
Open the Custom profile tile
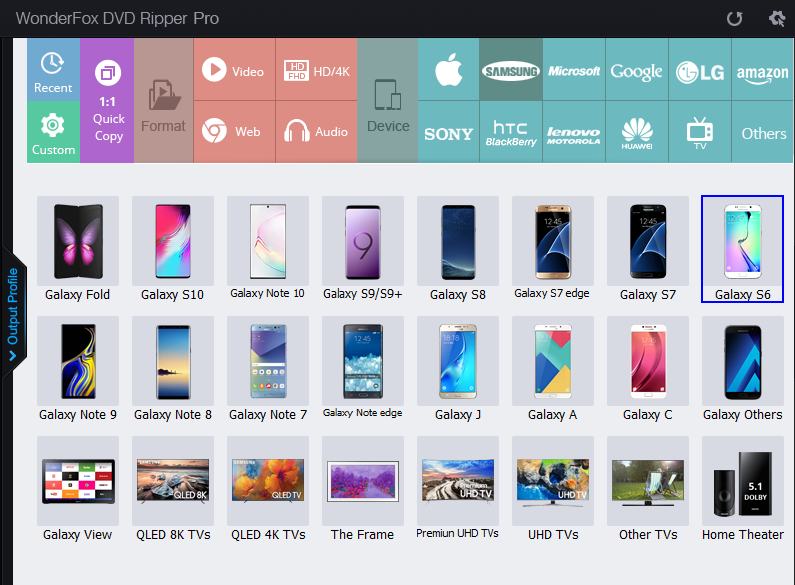[53, 132]
